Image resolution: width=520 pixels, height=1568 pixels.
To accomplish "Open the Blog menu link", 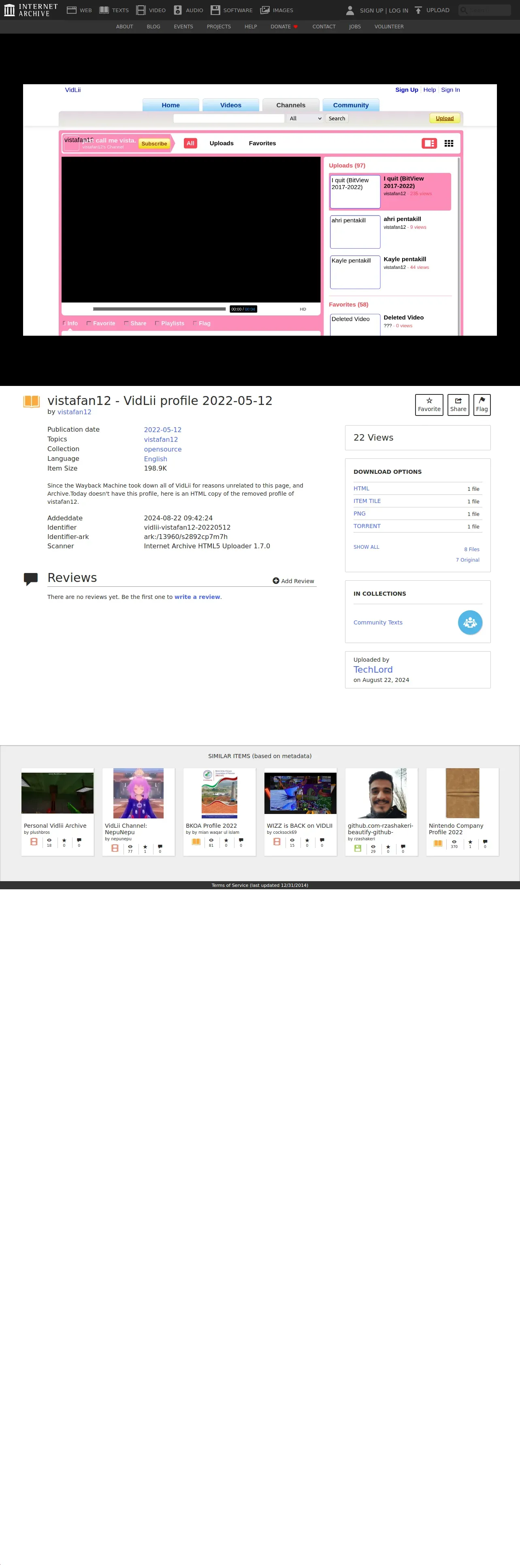I will 153,27.
